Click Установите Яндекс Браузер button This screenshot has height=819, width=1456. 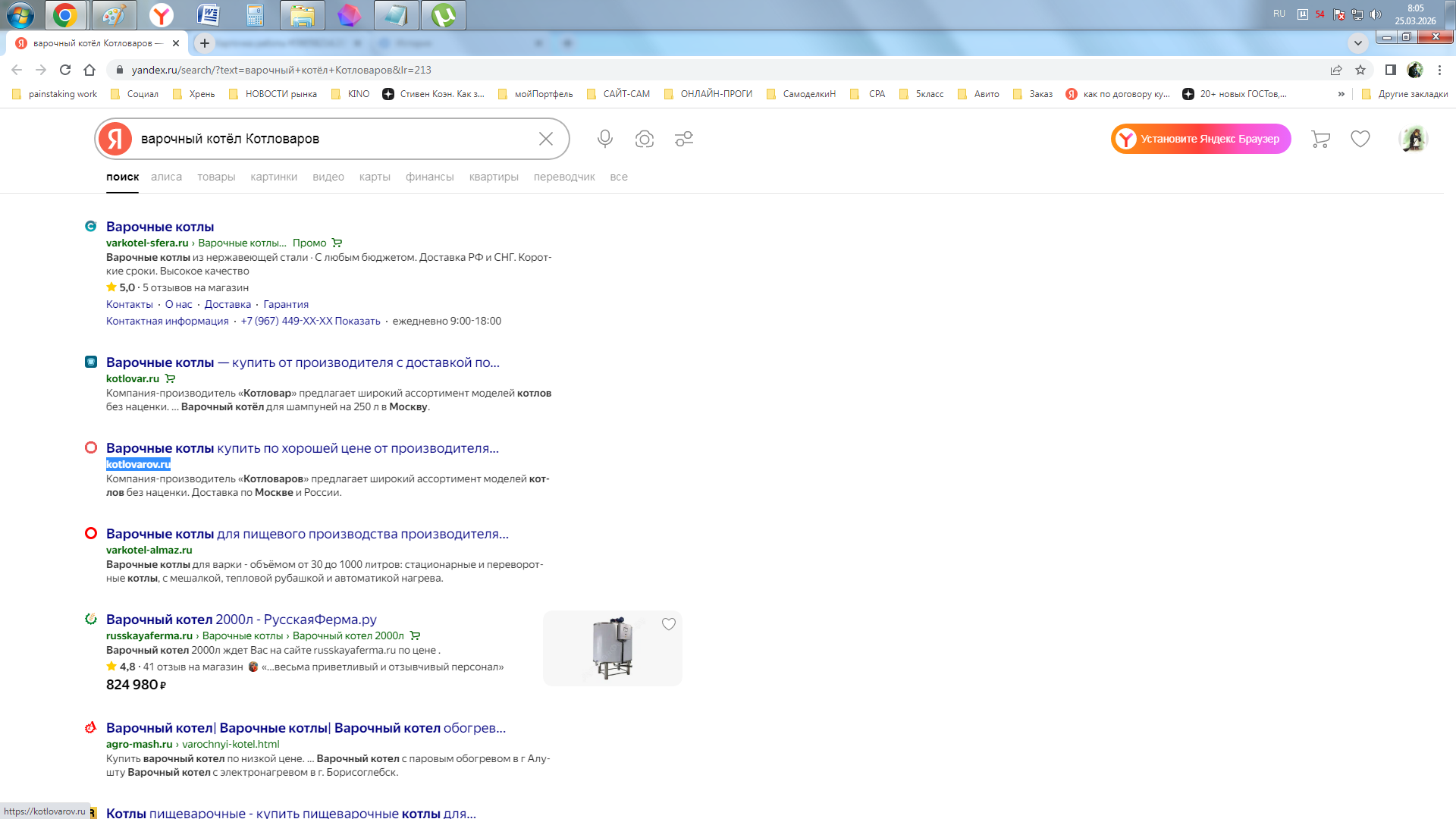point(1200,139)
